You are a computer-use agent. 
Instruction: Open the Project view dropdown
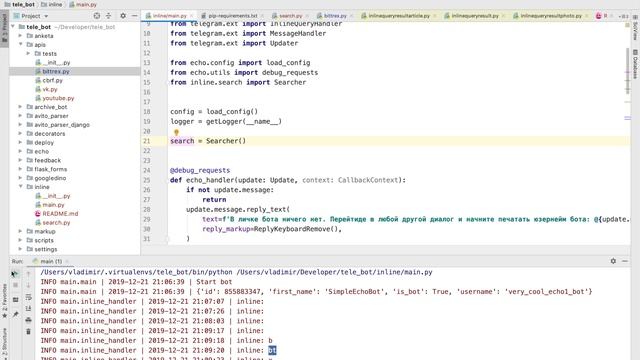[x=46, y=16]
